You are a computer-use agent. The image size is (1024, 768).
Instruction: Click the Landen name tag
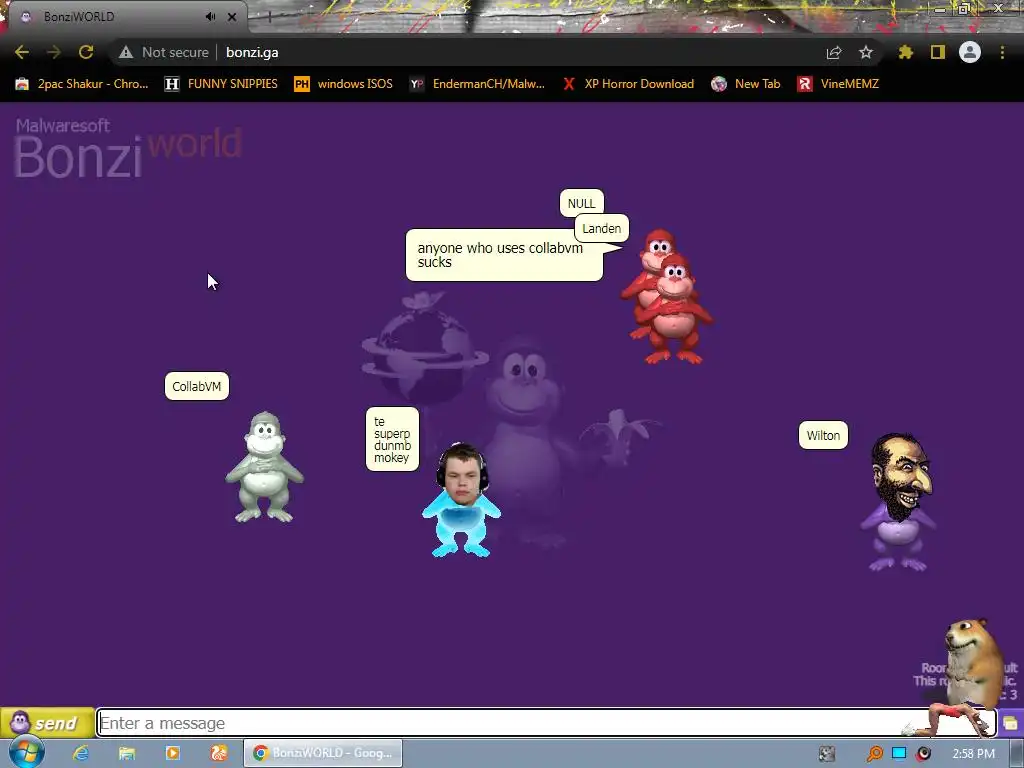[601, 229]
